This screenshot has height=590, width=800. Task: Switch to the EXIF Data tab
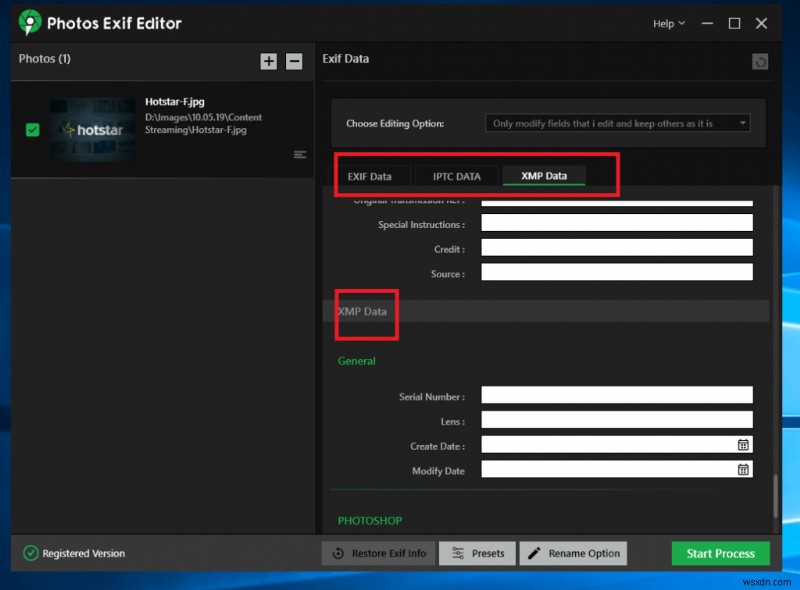click(372, 175)
